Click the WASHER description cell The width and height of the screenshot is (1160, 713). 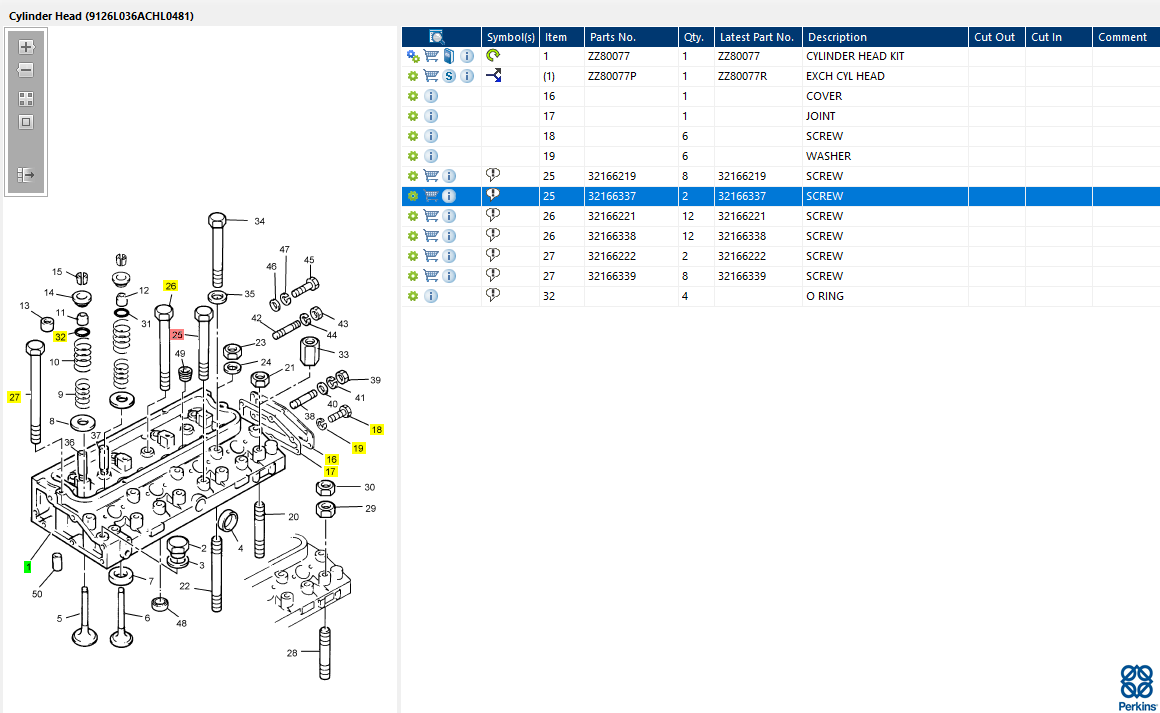coord(829,156)
